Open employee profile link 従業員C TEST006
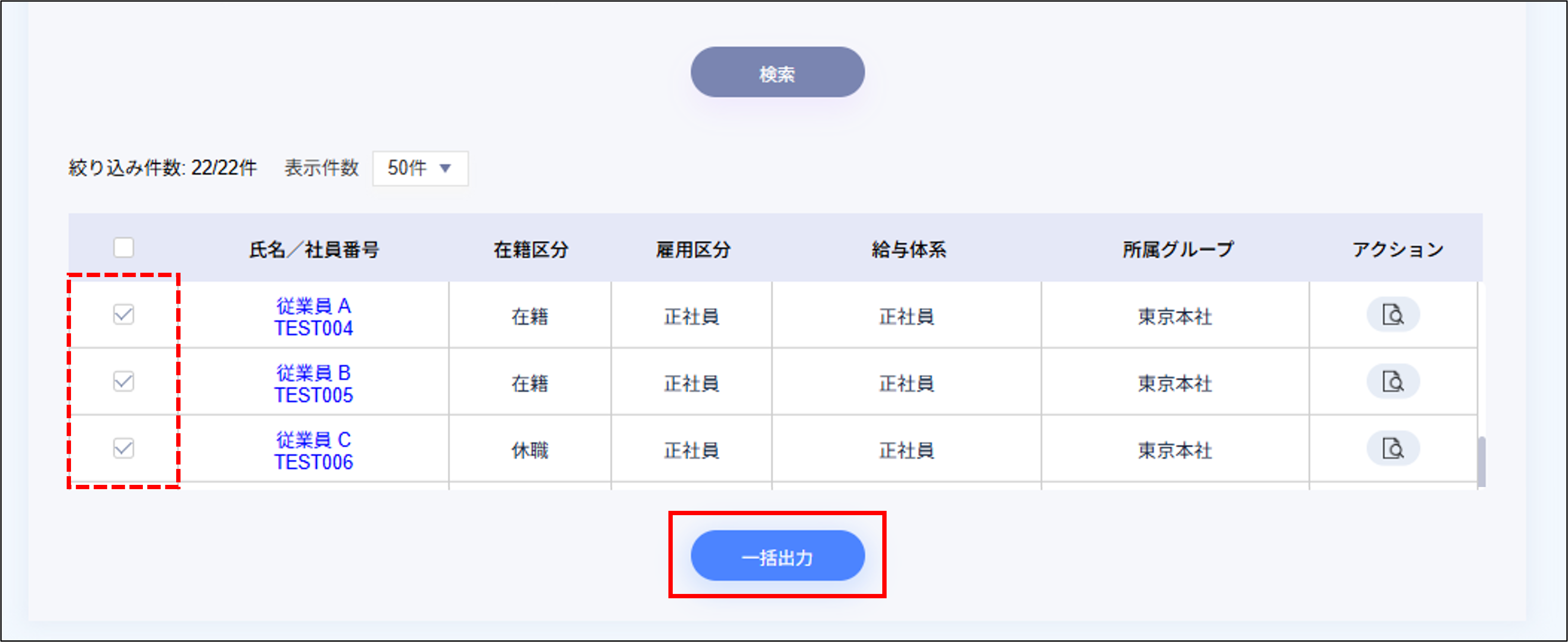1568x642 pixels. click(314, 450)
